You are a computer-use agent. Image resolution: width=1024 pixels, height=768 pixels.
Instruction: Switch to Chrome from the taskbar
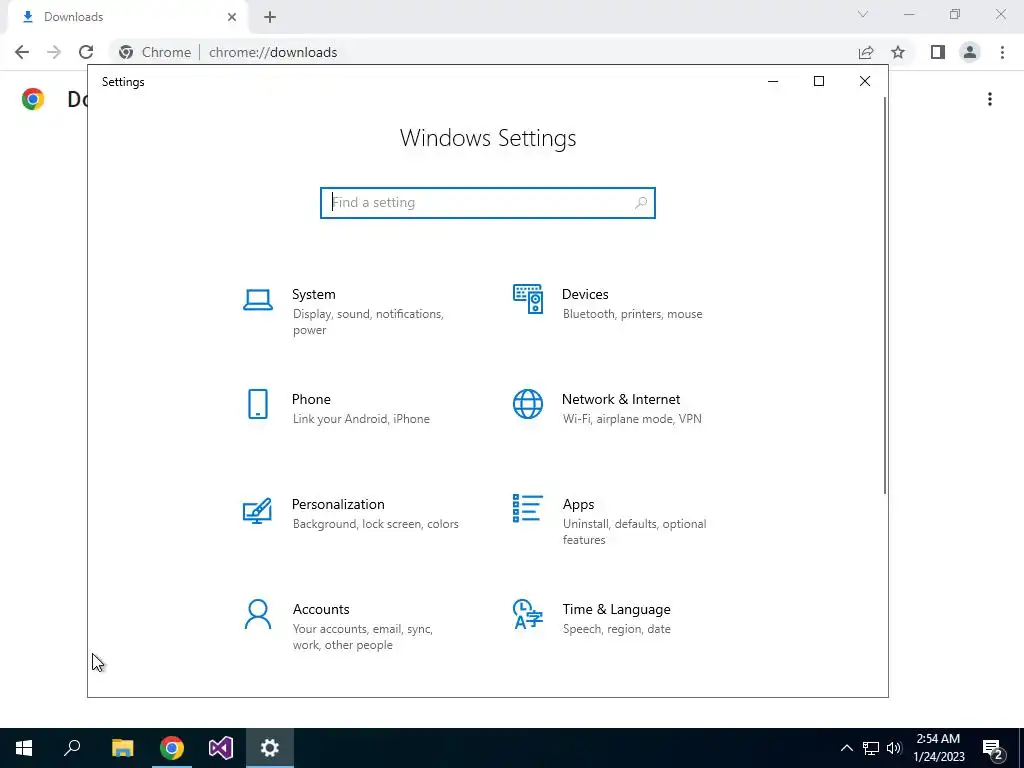coord(172,748)
